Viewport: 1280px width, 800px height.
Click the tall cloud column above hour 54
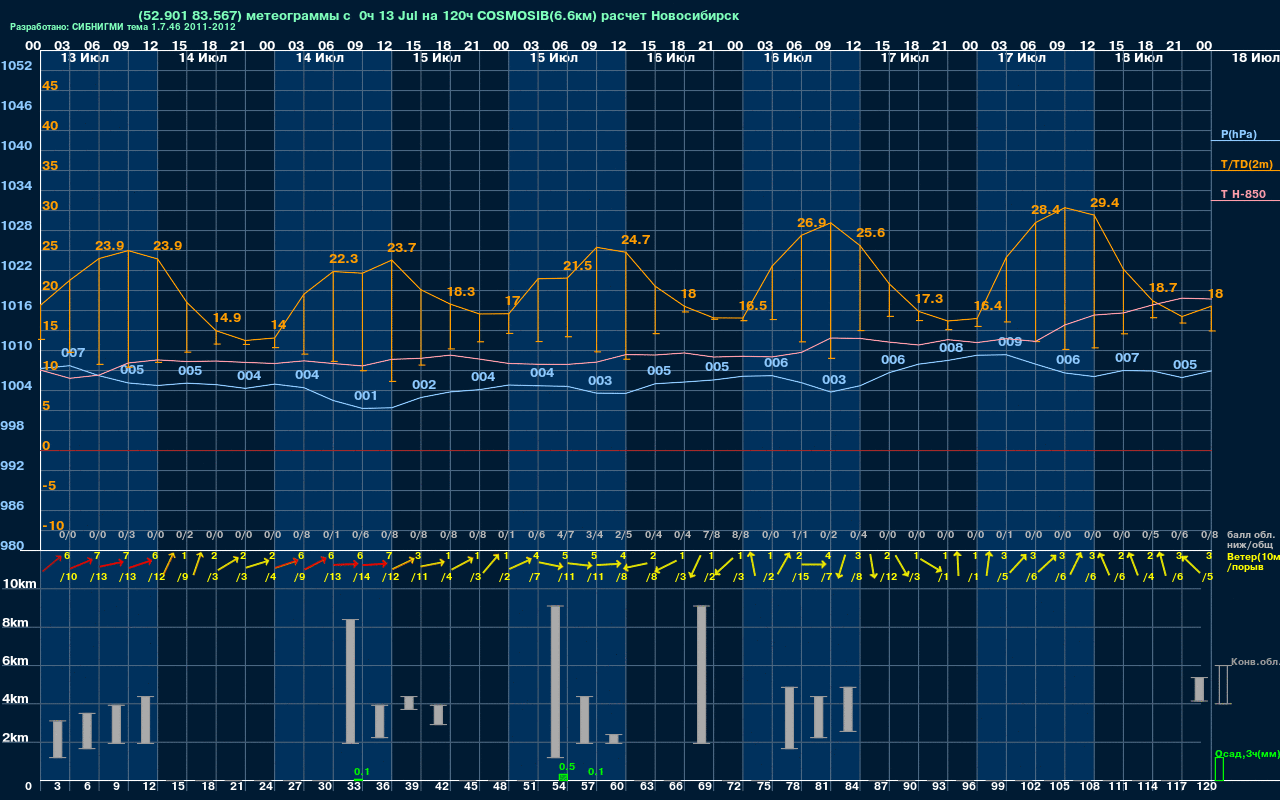[556, 682]
